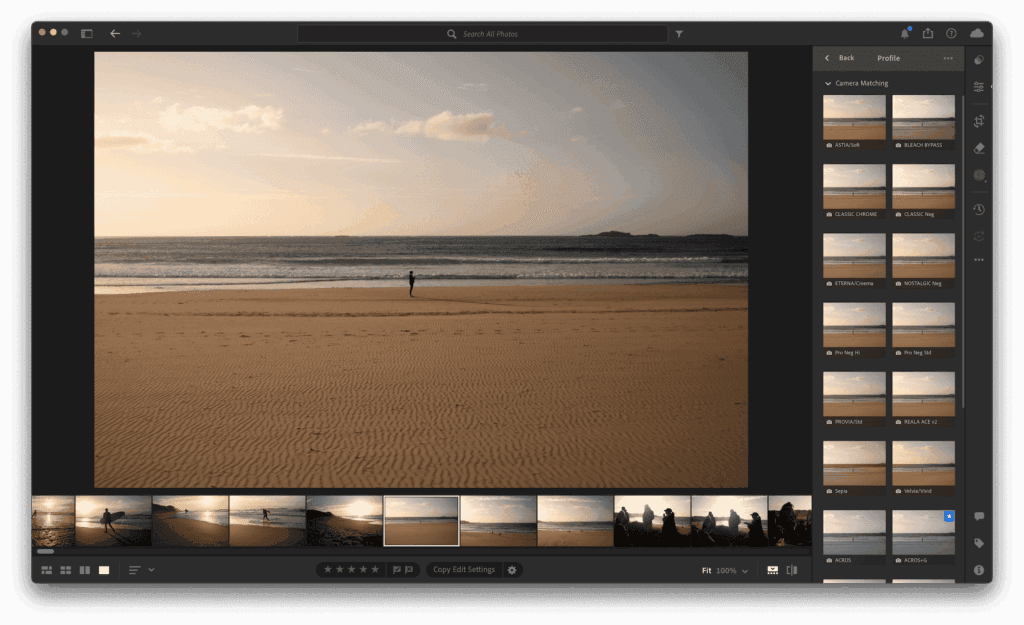The image size is (1024, 625).
Task: Open the filter menu beside the search bar
Action: 679,33
